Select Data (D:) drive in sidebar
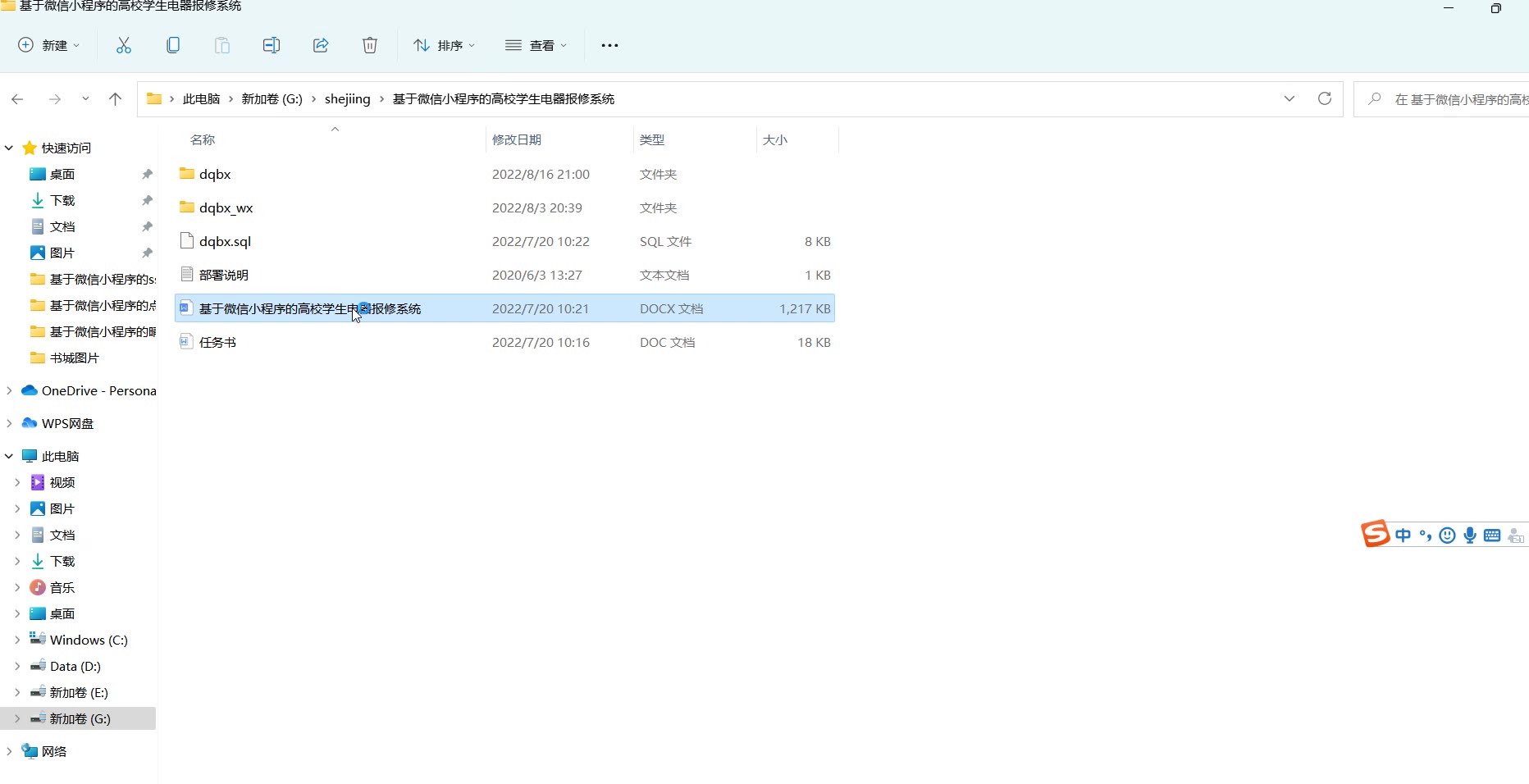Viewport: 1529px width, 784px height. click(75, 666)
